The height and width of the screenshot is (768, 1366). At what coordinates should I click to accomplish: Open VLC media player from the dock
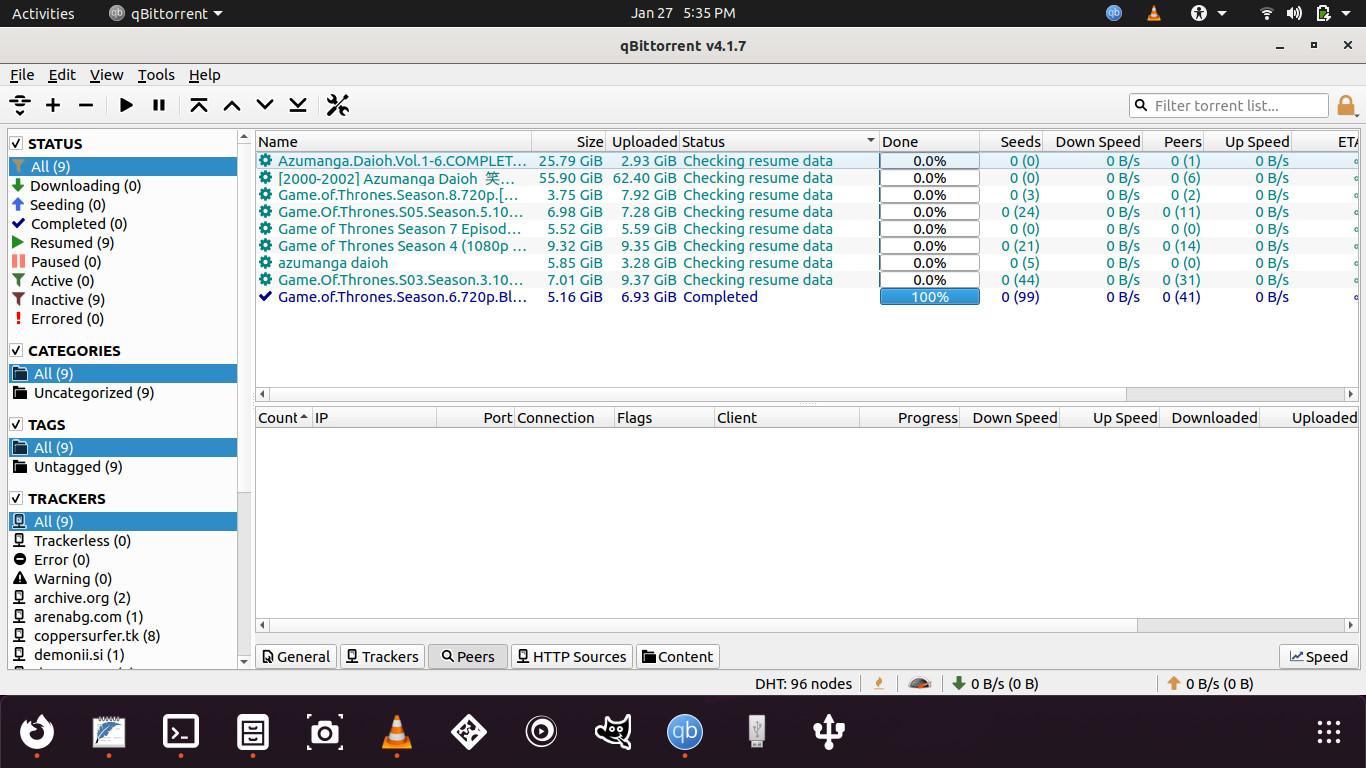coord(397,732)
